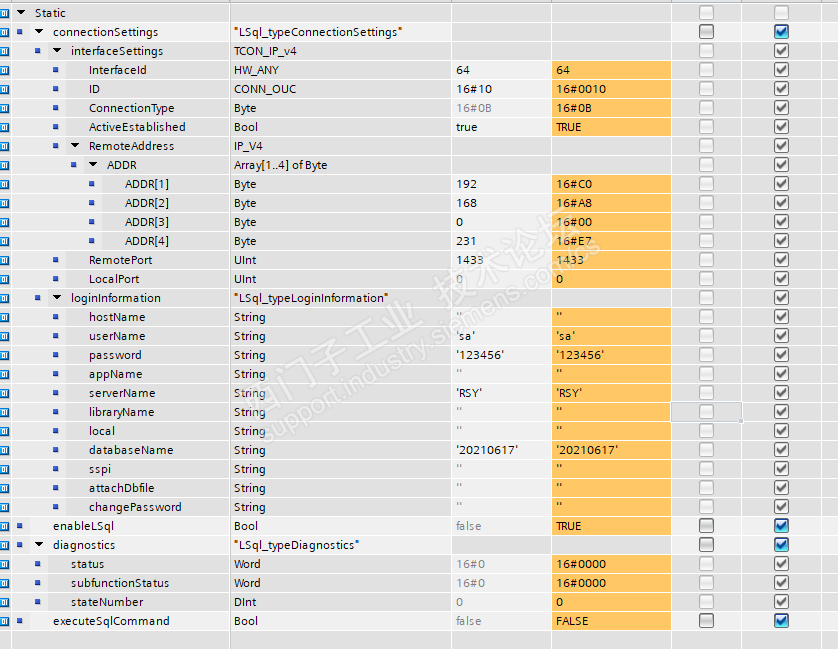Collapse the connectionSettings structure
Viewport: 838px width, 649px height.
pyautogui.click(x=39, y=32)
